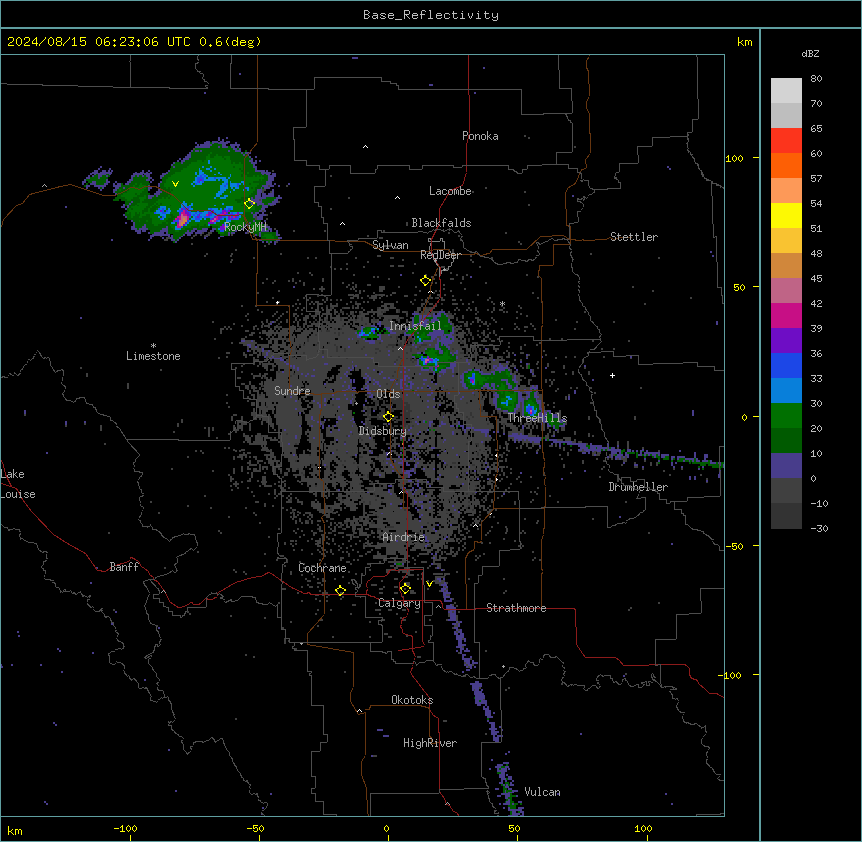
Task: Click the Drumheller label
Action: pos(638,487)
